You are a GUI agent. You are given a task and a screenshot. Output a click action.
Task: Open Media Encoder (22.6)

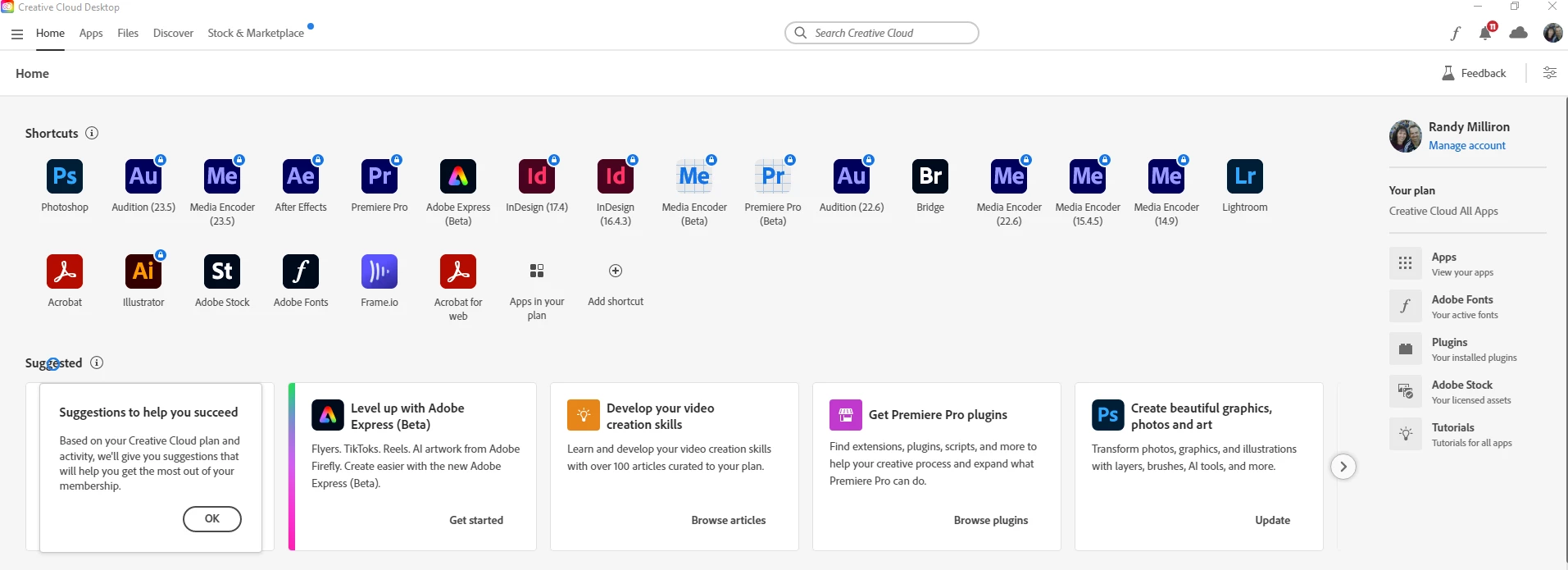pyautogui.click(x=1009, y=176)
